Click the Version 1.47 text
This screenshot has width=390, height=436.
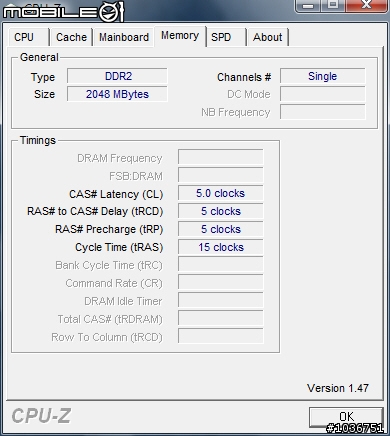point(338,388)
